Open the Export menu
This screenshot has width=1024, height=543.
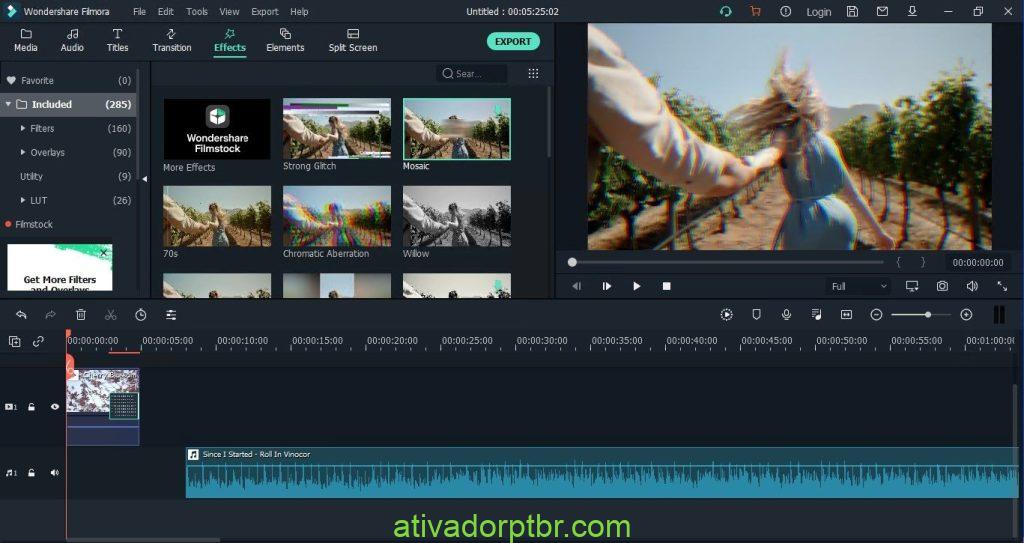(264, 12)
